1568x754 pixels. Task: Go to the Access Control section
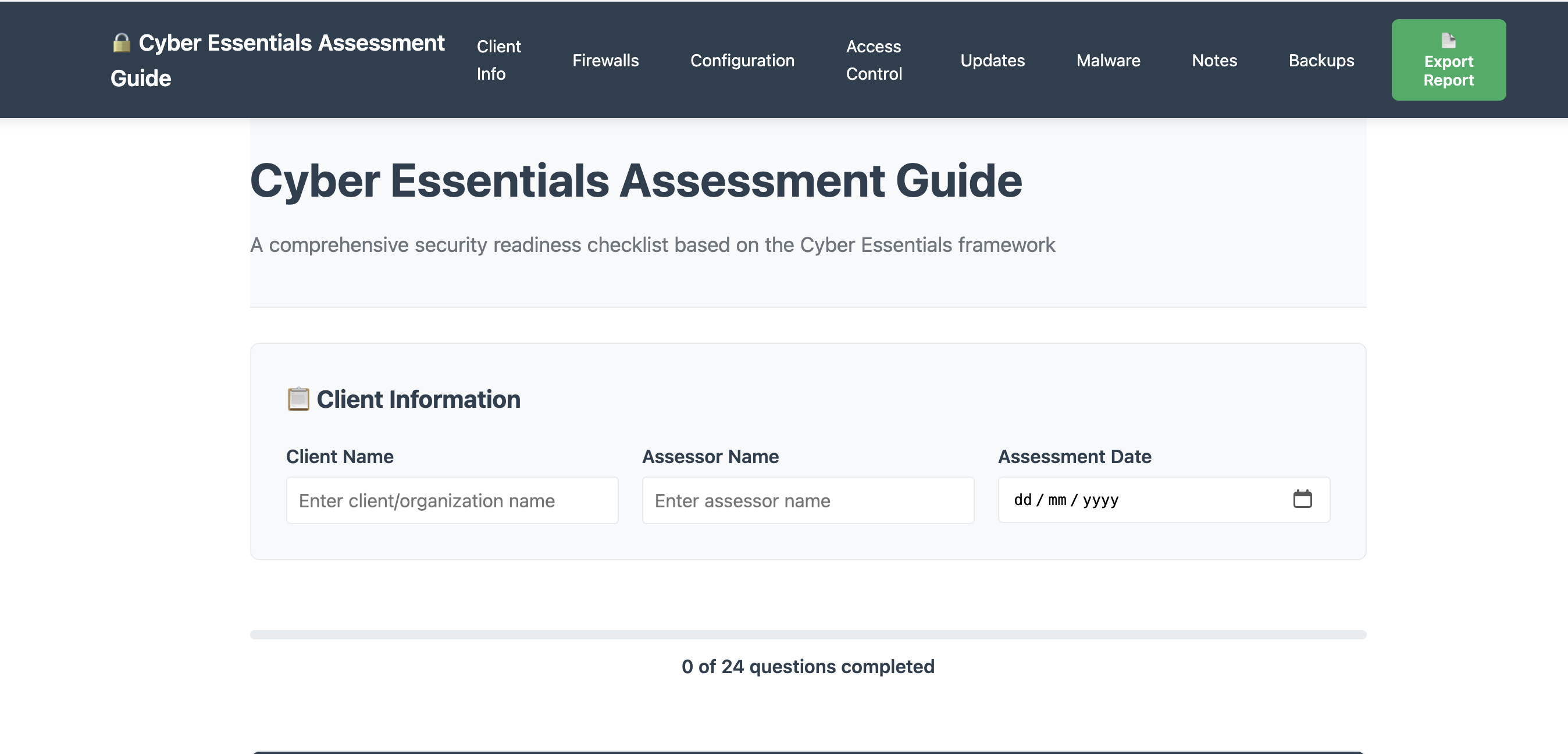click(874, 61)
